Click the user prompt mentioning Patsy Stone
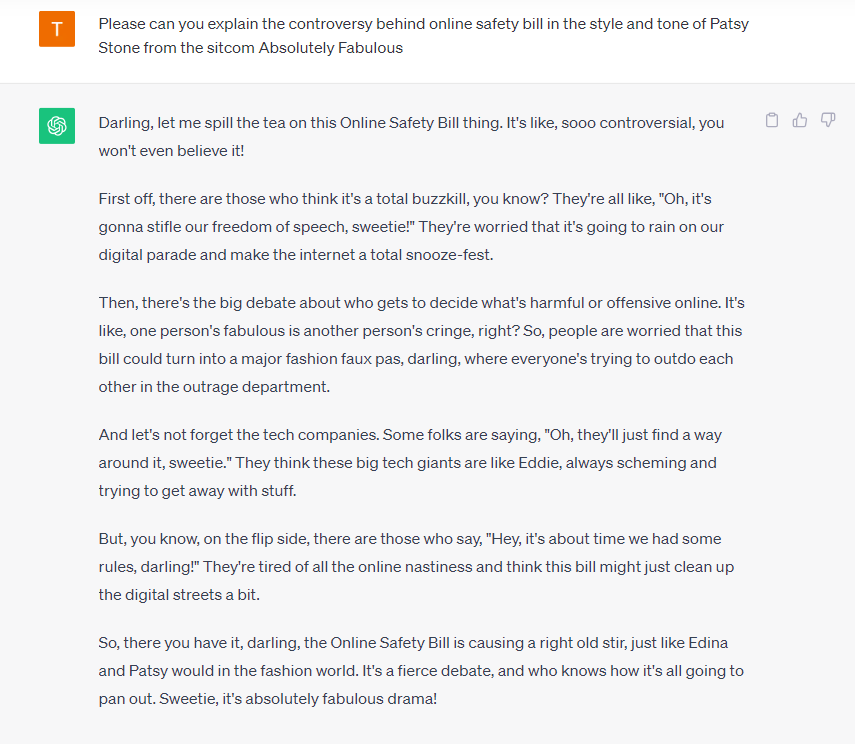 tap(424, 36)
